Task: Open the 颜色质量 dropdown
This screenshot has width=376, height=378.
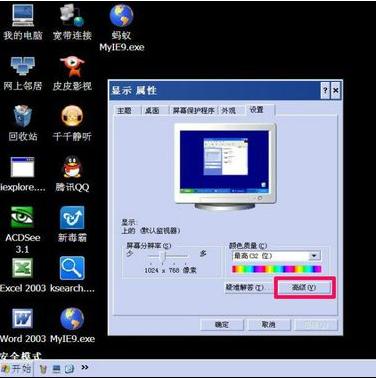Action: [276, 256]
